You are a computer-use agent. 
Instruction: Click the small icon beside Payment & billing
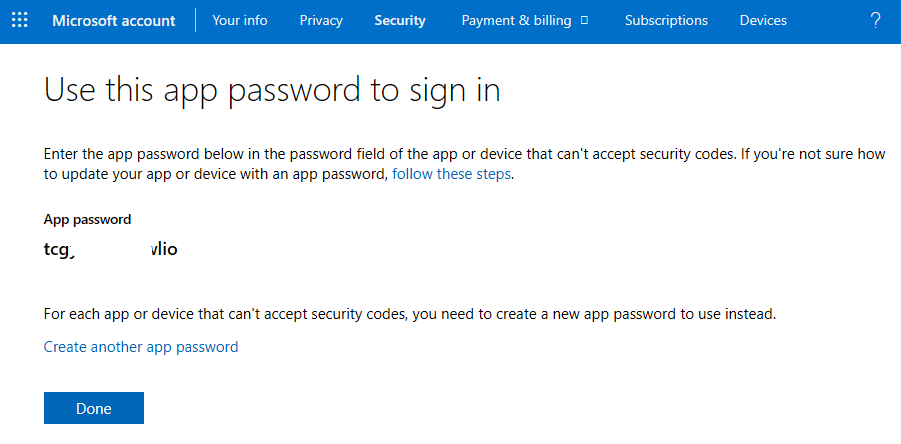click(584, 20)
